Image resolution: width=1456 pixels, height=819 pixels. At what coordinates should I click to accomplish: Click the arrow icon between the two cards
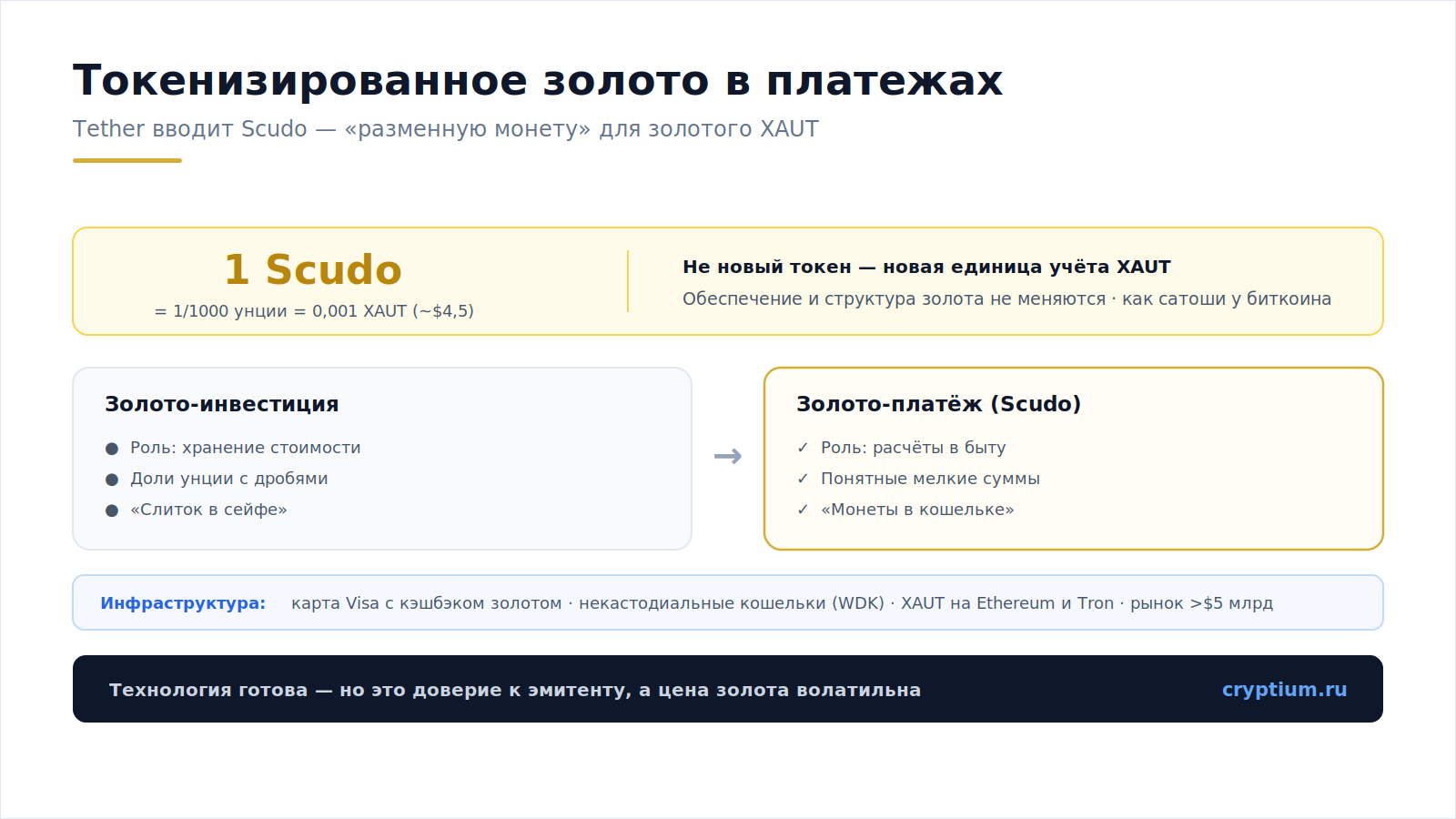point(728,456)
